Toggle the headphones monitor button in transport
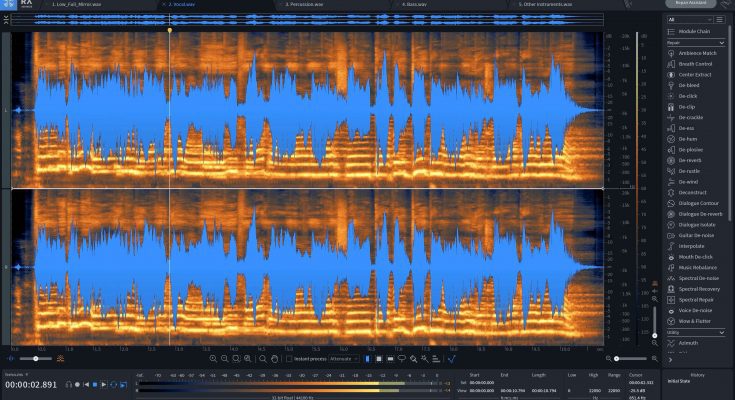 69,384
